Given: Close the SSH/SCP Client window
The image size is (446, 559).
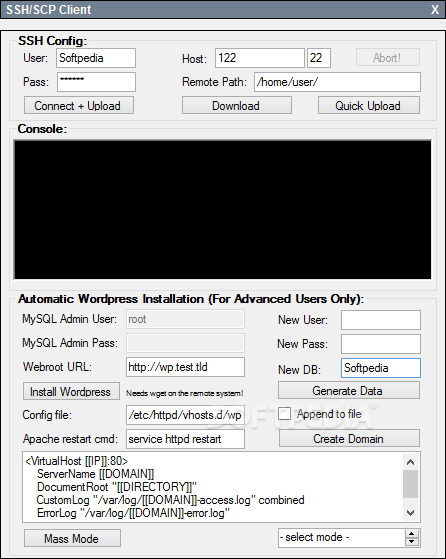Looking at the screenshot, I should click(x=435, y=10).
